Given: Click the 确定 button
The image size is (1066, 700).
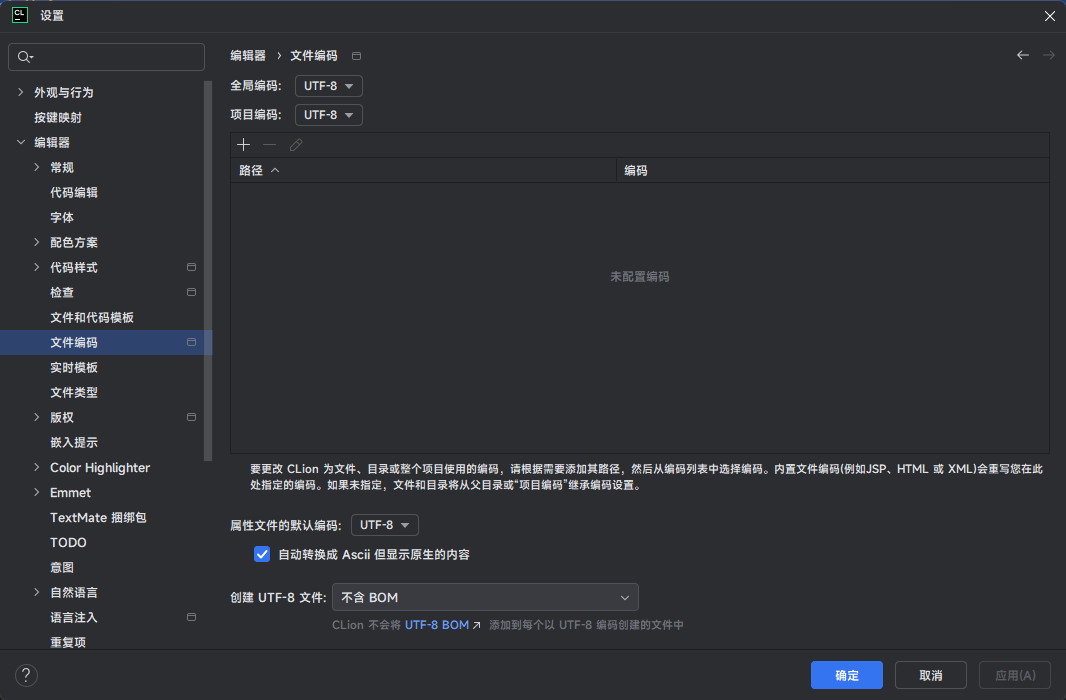Looking at the screenshot, I should [846, 675].
